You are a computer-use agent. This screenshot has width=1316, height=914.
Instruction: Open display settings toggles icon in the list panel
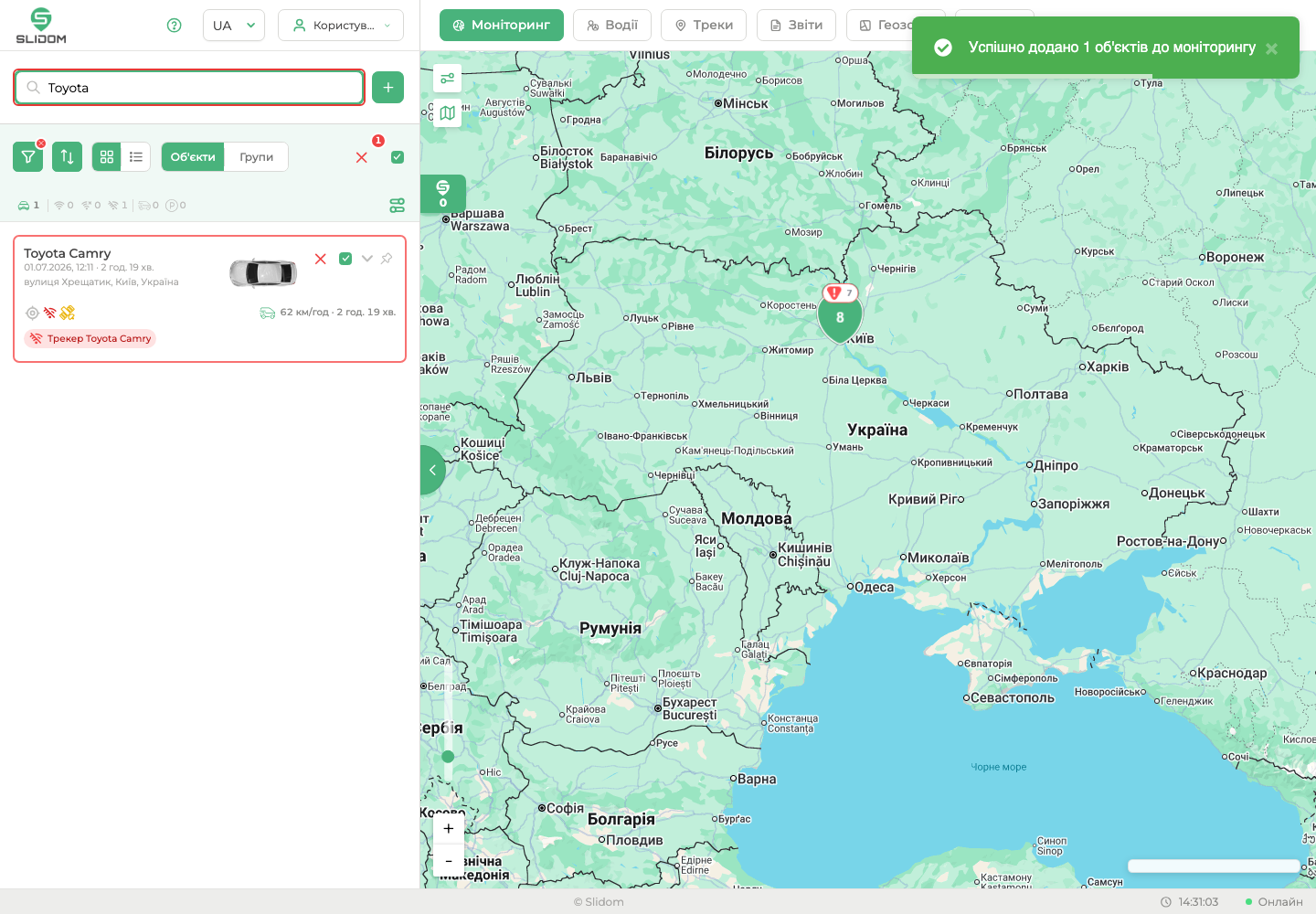coord(398,206)
